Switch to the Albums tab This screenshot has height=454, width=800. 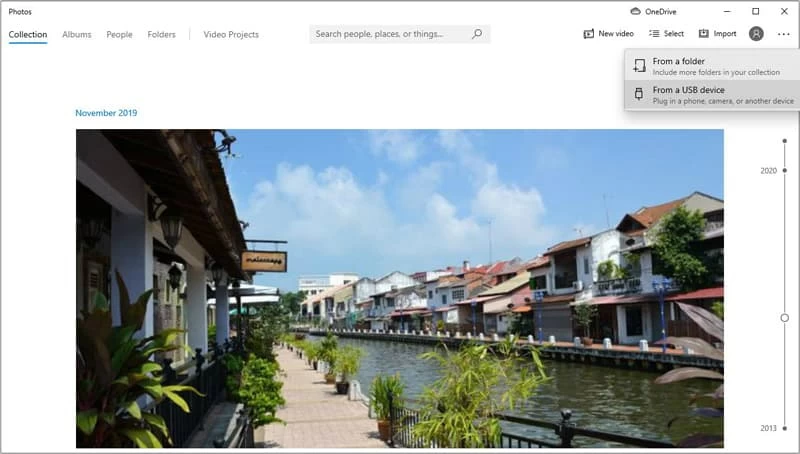pos(77,34)
